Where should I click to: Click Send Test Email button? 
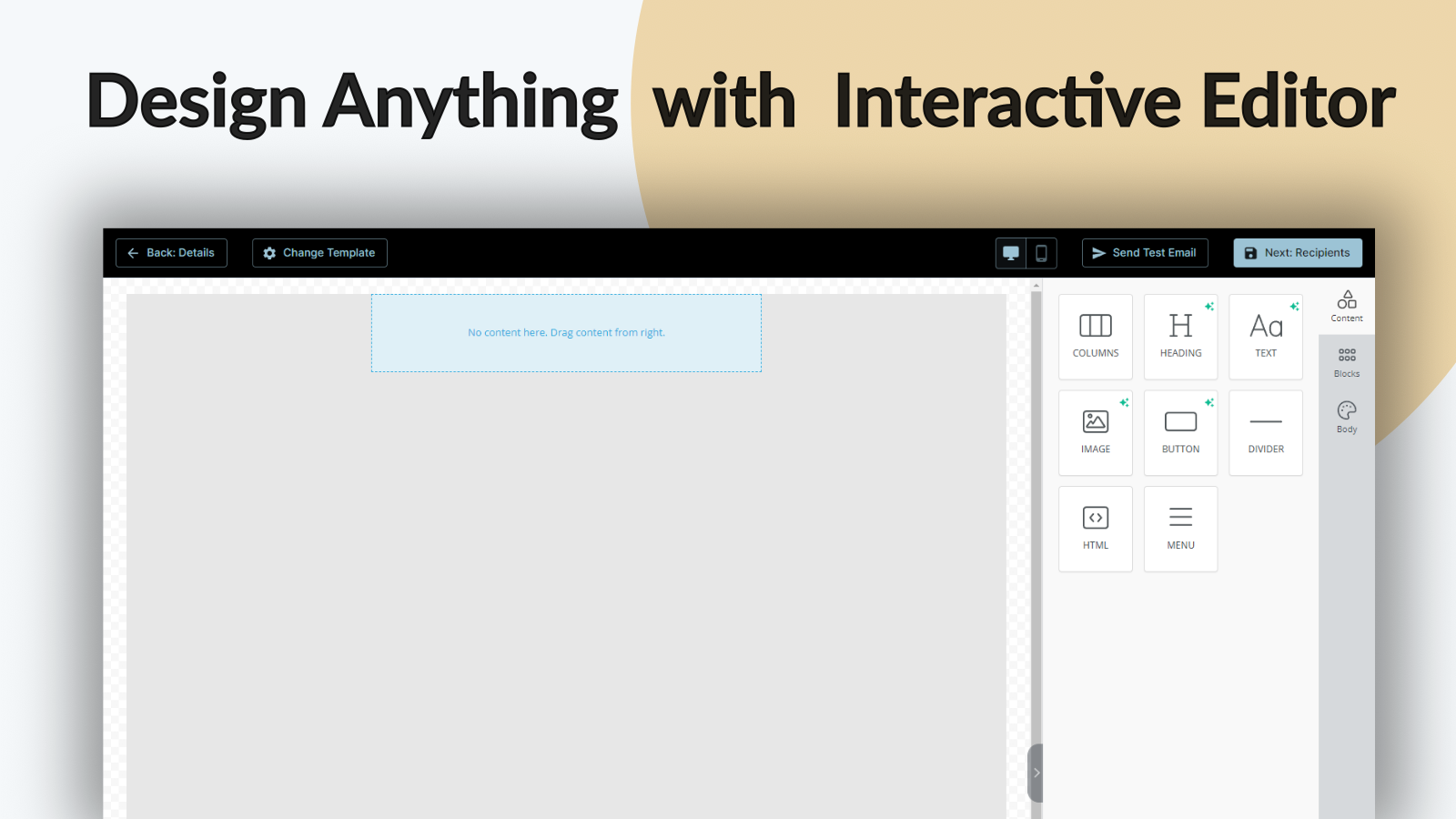pyautogui.click(x=1145, y=253)
